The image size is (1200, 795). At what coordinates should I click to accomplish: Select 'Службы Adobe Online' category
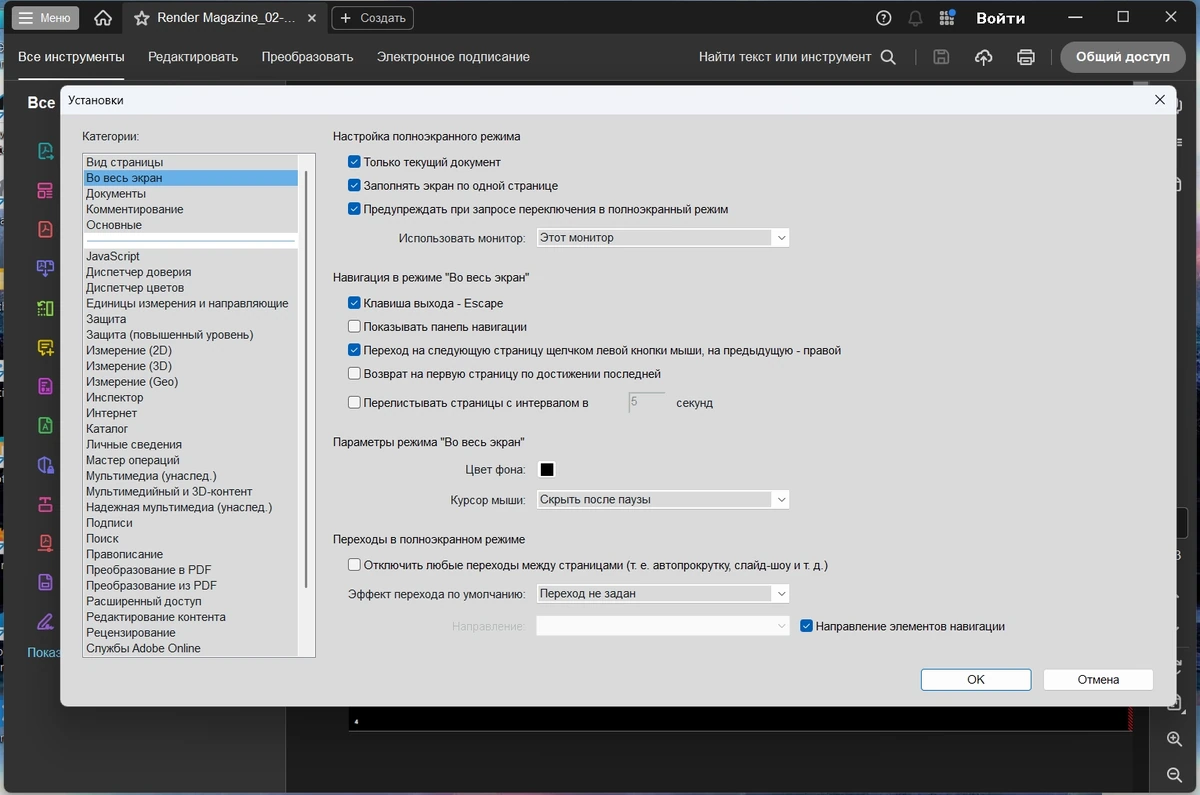pos(143,648)
